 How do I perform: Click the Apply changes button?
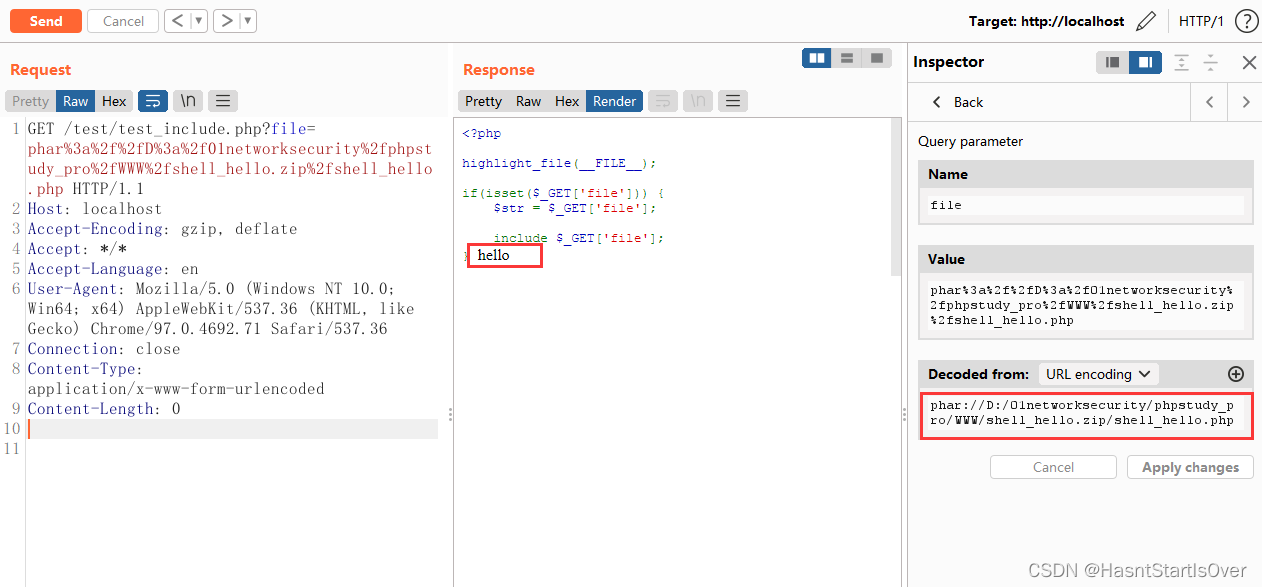point(1190,467)
